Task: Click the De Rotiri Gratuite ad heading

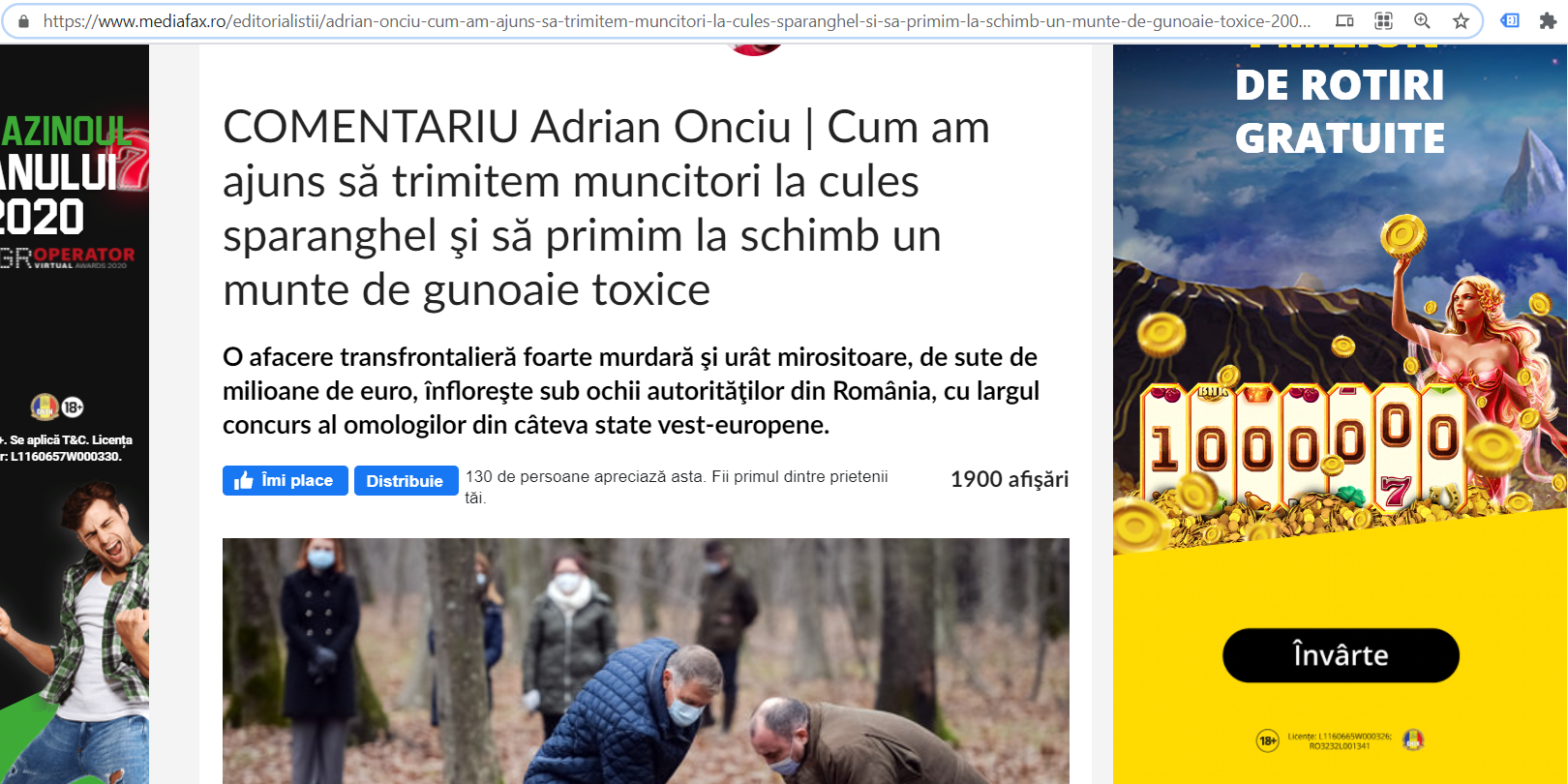Action: coord(1340,111)
